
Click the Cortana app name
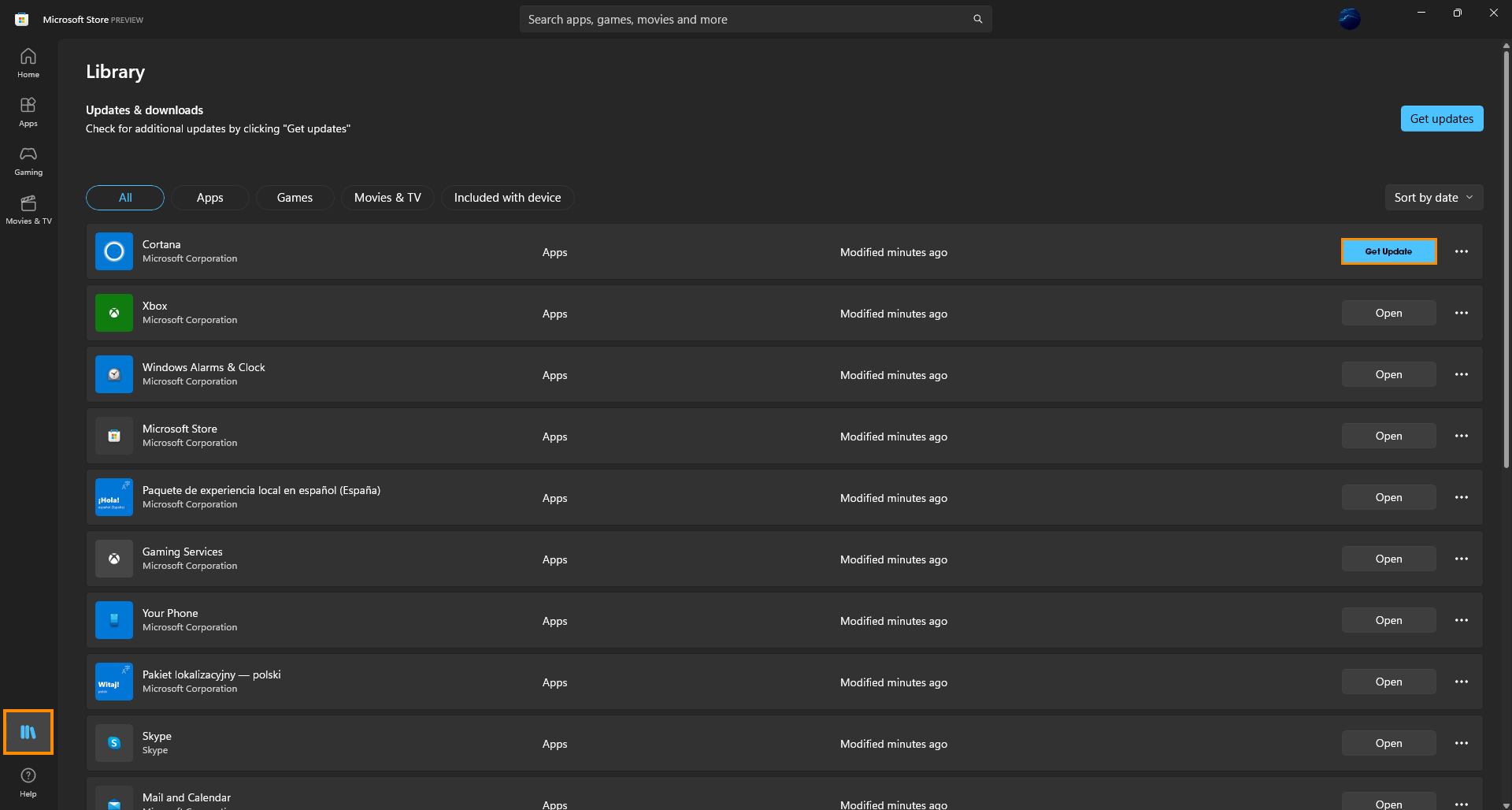coord(161,244)
